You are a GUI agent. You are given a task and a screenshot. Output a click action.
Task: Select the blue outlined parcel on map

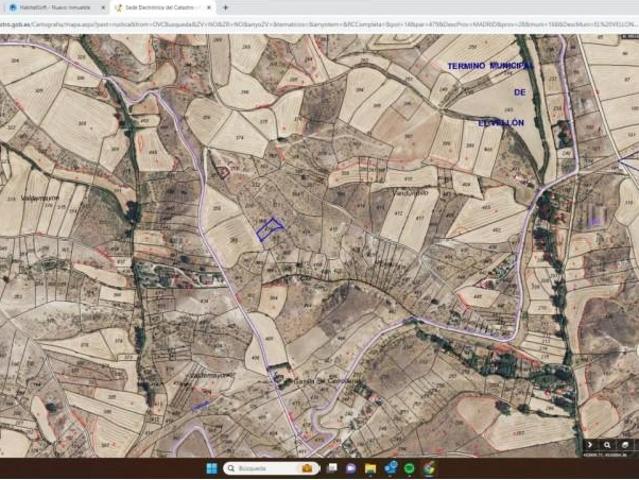pos(268,229)
